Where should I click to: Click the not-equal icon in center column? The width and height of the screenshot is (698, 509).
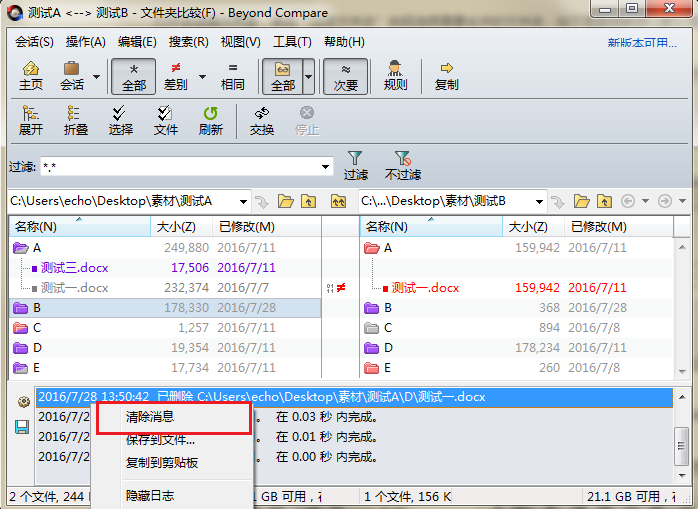341,288
